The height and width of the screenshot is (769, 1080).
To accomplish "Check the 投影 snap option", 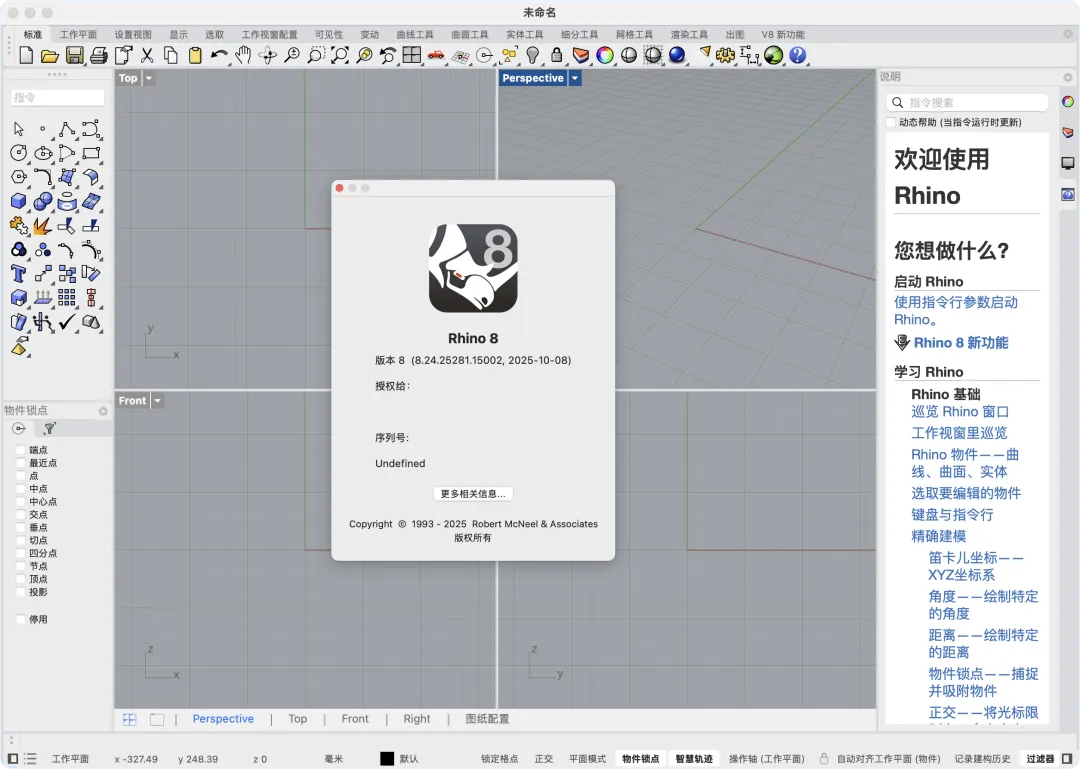I will point(21,592).
